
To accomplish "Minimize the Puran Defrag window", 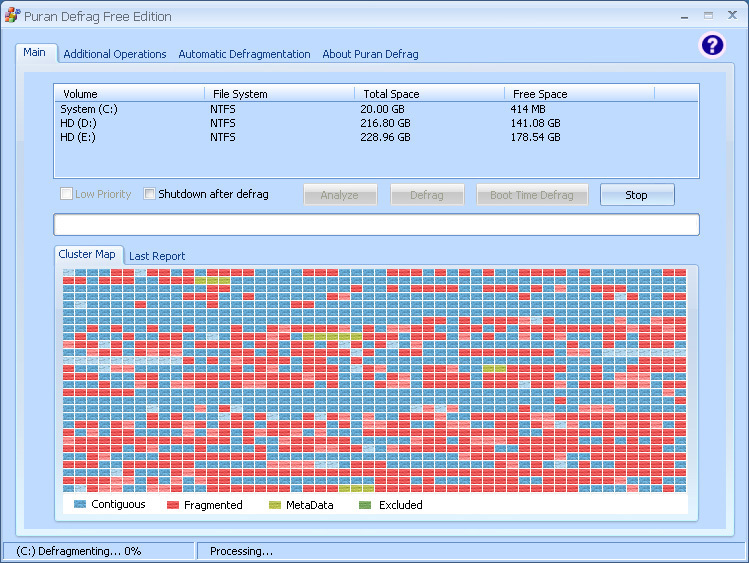I will click(x=685, y=16).
